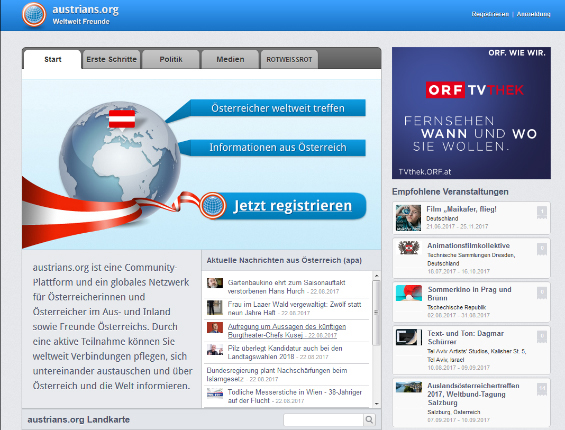
Task: Click thumbnail beside Burgtheater-Chefs news item
Action: [x=215, y=328]
